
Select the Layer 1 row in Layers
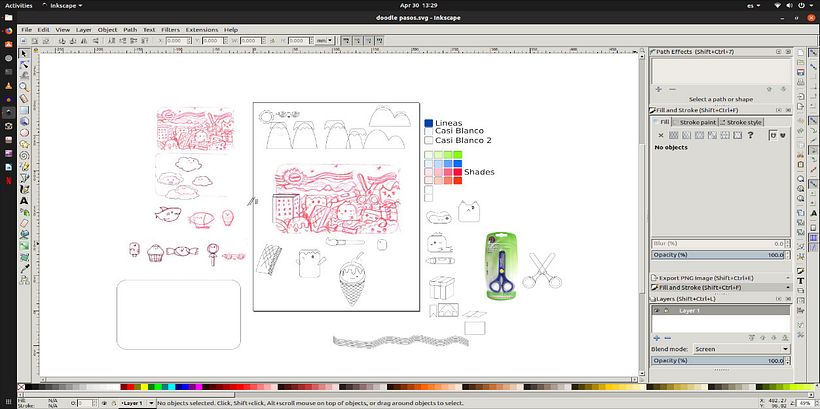(x=721, y=311)
